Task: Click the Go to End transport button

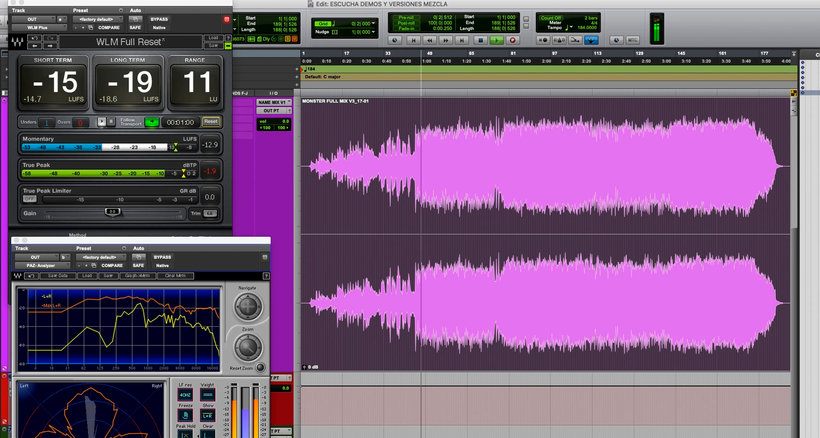Action: tap(462, 40)
